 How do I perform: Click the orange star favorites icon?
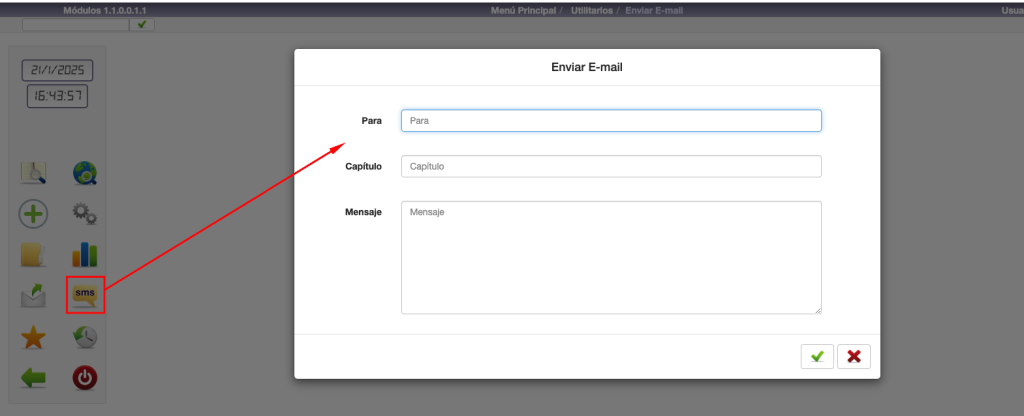tap(34, 338)
